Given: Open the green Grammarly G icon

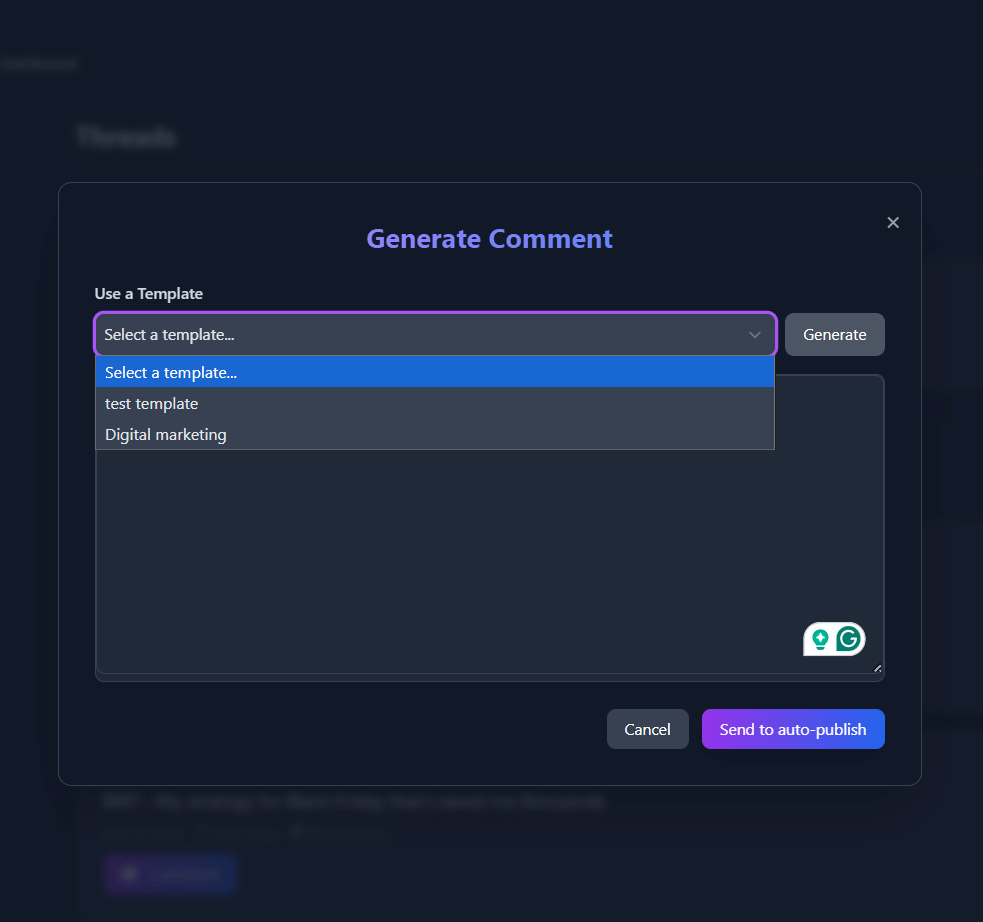Looking at the screenshot, I should coord(849,638).
